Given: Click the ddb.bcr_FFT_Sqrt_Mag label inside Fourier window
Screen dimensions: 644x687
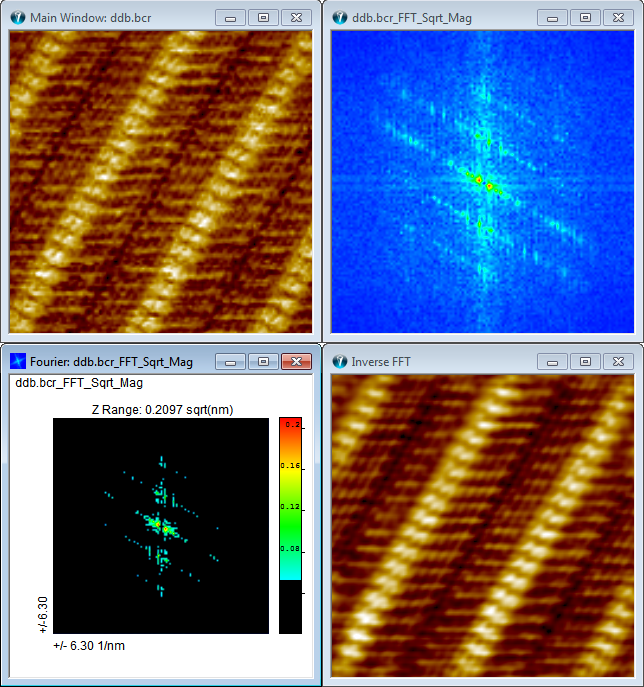Looking at the screenshot, I should (x=79, y=383).
